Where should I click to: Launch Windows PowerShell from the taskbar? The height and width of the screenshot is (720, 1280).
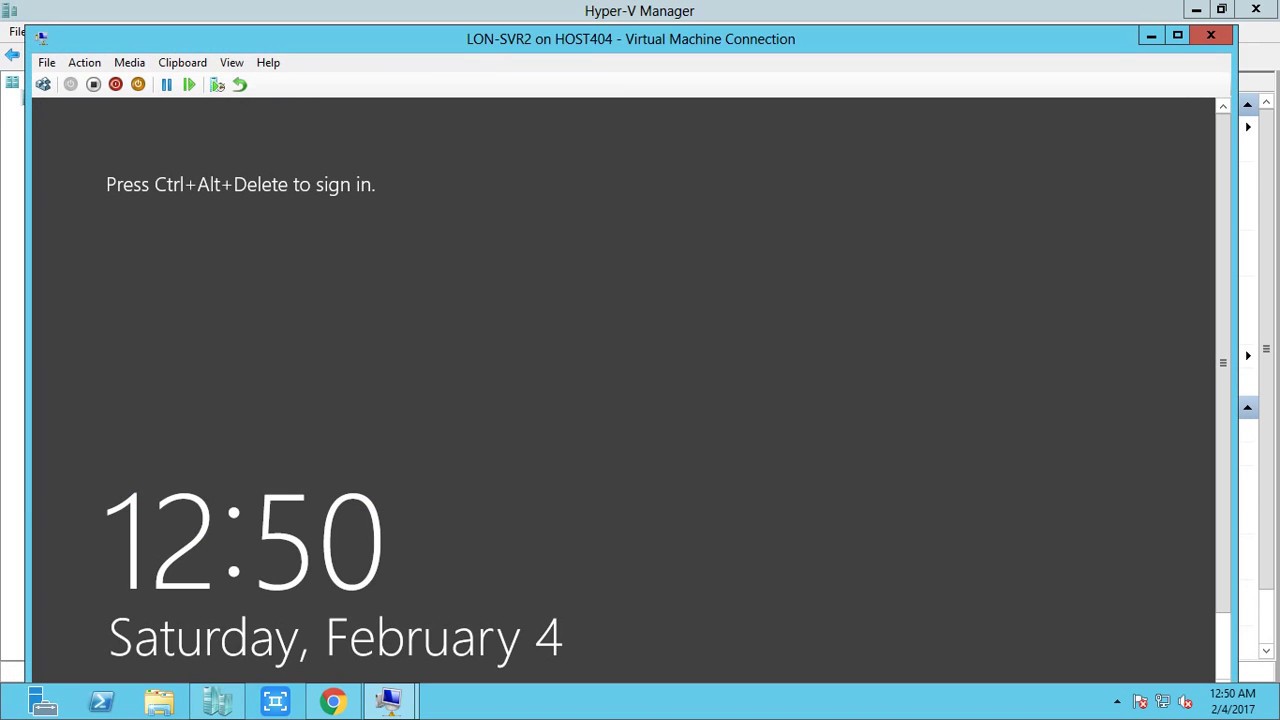pos(101,701)
